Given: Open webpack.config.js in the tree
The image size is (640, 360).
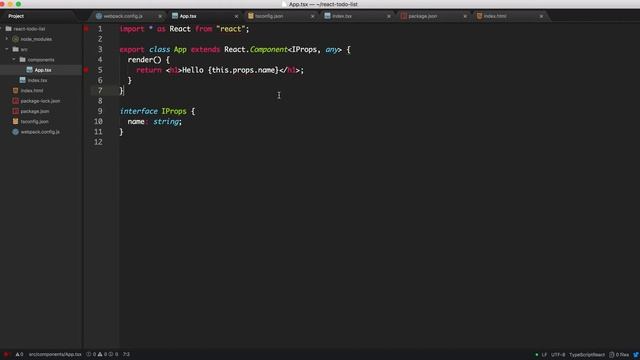Looking at the screenshot, I should 41,132.
